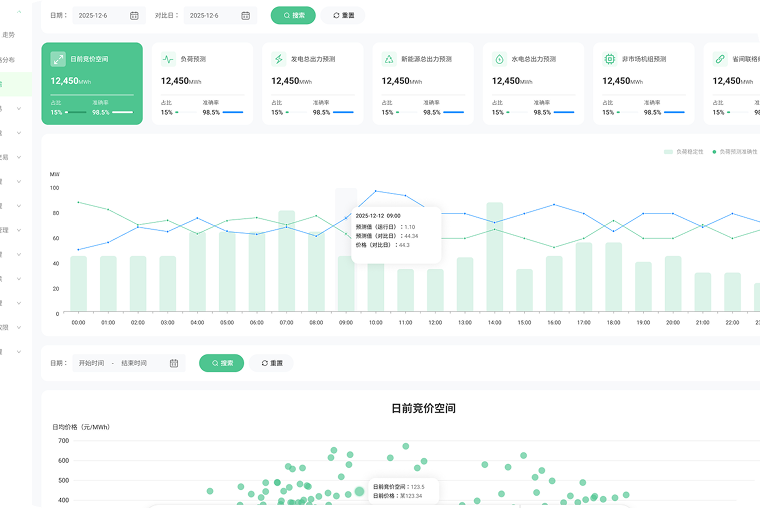Toggle the 负荷稳定性 legend series

pos(683,152)
